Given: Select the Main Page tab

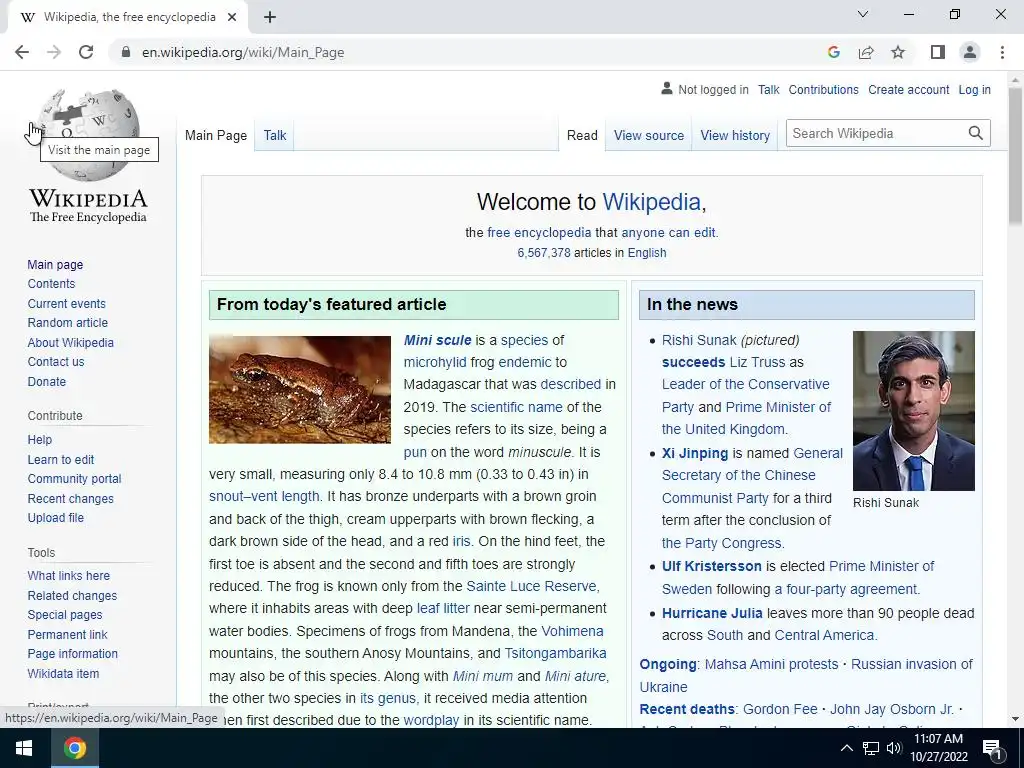Looking at the screenshot, I should 216,135.
